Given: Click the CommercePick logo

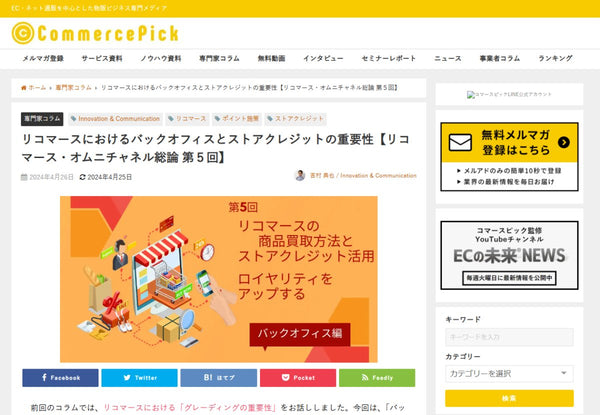Looking at the screenshot, I should click(x=95, y=33).
